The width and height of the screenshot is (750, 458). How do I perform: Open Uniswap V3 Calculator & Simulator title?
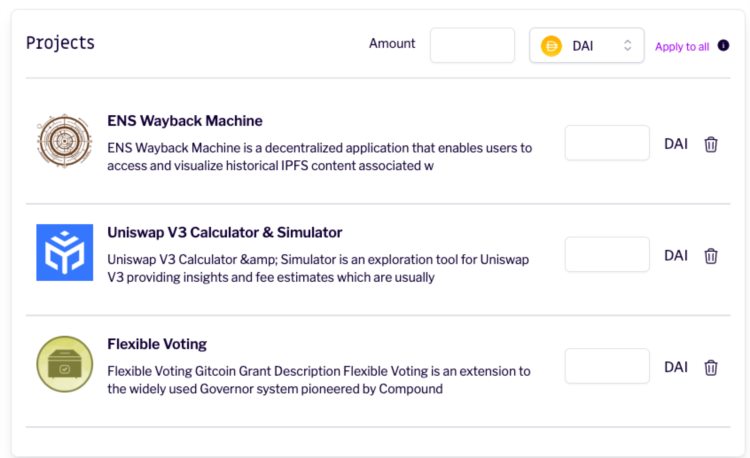pyautogui.click(x=224, y=233)
